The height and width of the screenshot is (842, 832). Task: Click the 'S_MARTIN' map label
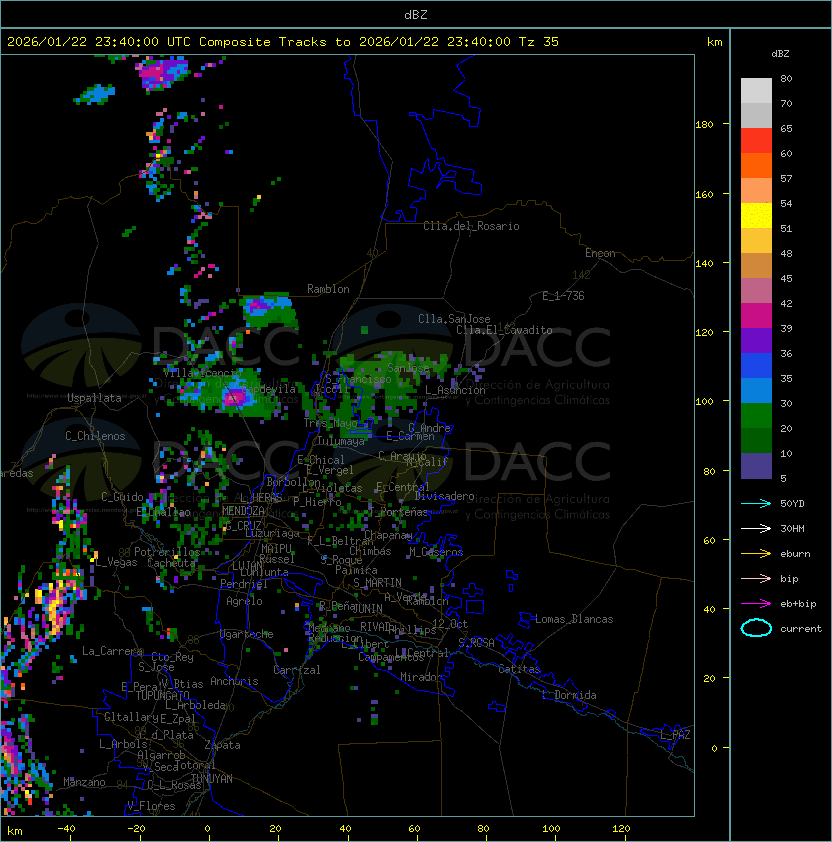coord(377,583)
